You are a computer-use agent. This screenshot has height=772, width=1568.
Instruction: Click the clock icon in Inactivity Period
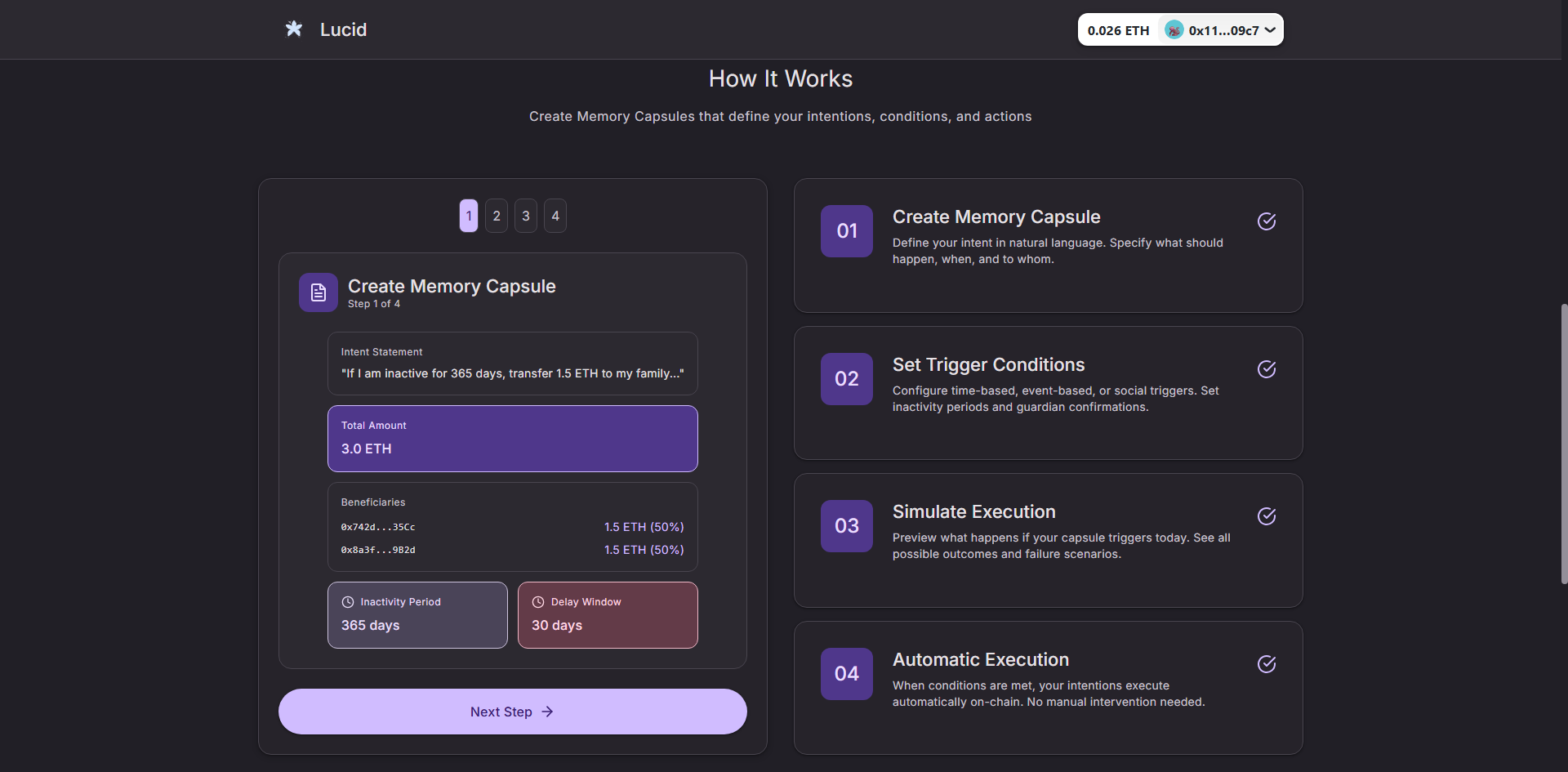coord(348,602)
